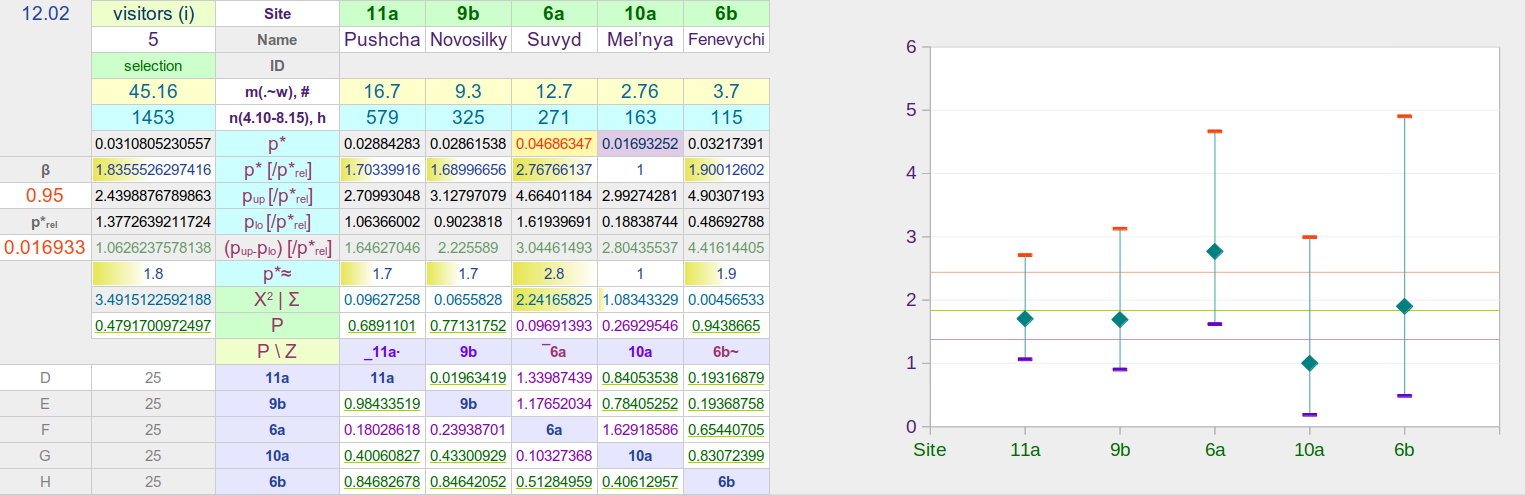Select the underlined P value 0.9438665
Viewport: 1525px width, 495px height.
(x=726, y=325)
